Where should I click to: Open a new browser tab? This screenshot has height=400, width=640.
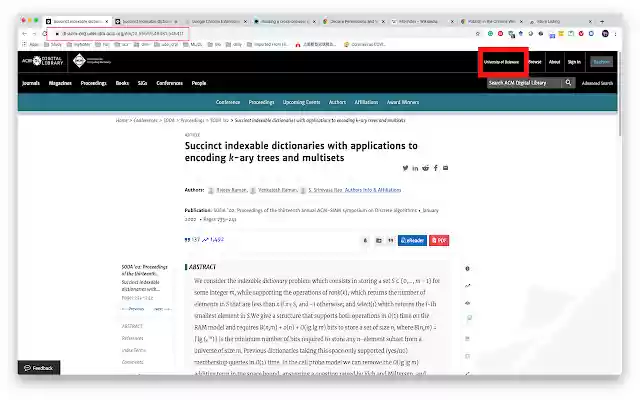point(602,21)
